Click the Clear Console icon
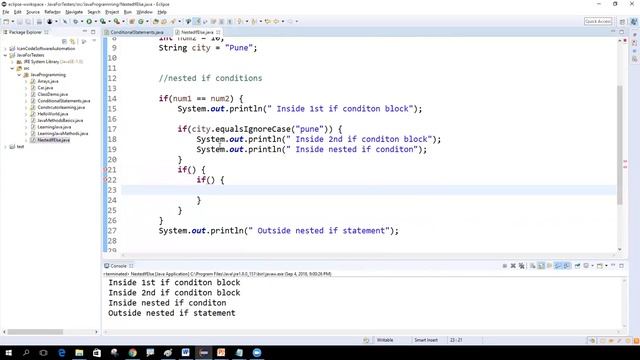 coord(533,266)
